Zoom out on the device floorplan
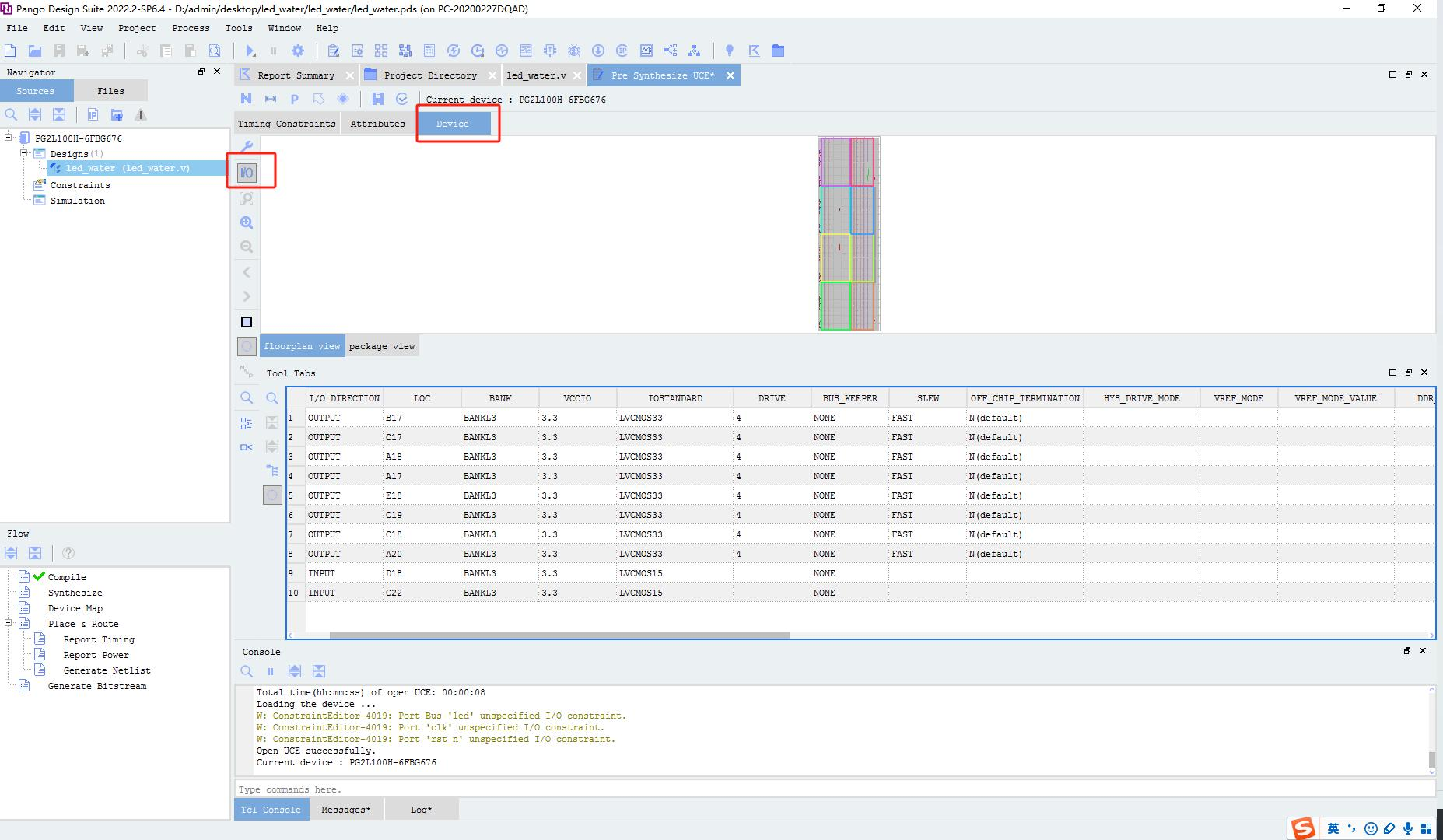This screenshot has height=840, width=1443. point(247,247)
